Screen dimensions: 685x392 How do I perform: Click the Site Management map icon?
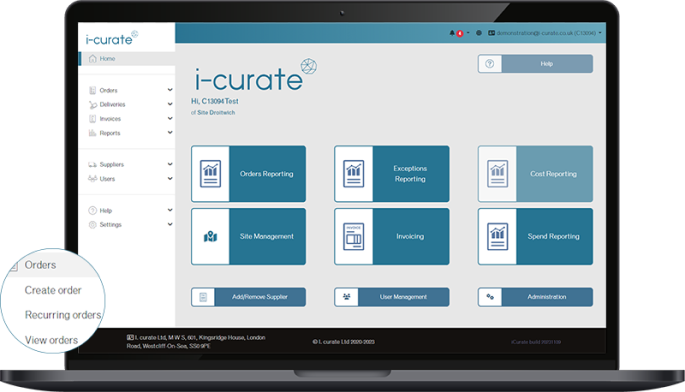coord(210,236)
